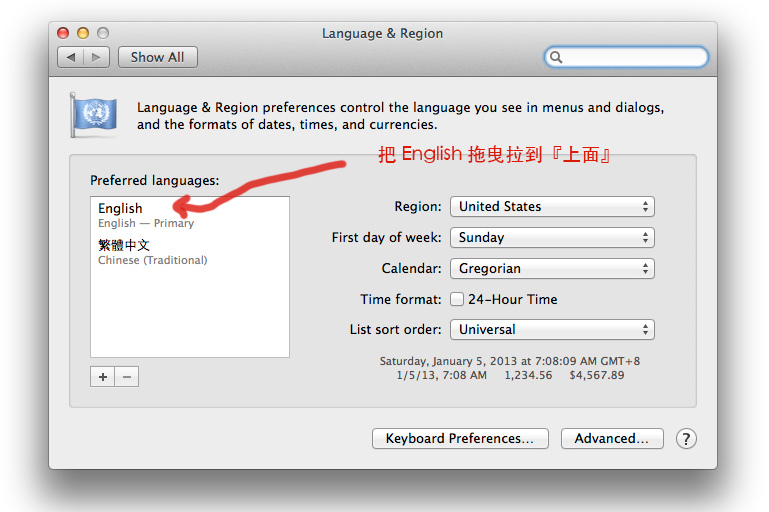Enable the 24-Hour Time checkbox
The height and width of the screenshot is (512, 769).
(x=457, y=299)
